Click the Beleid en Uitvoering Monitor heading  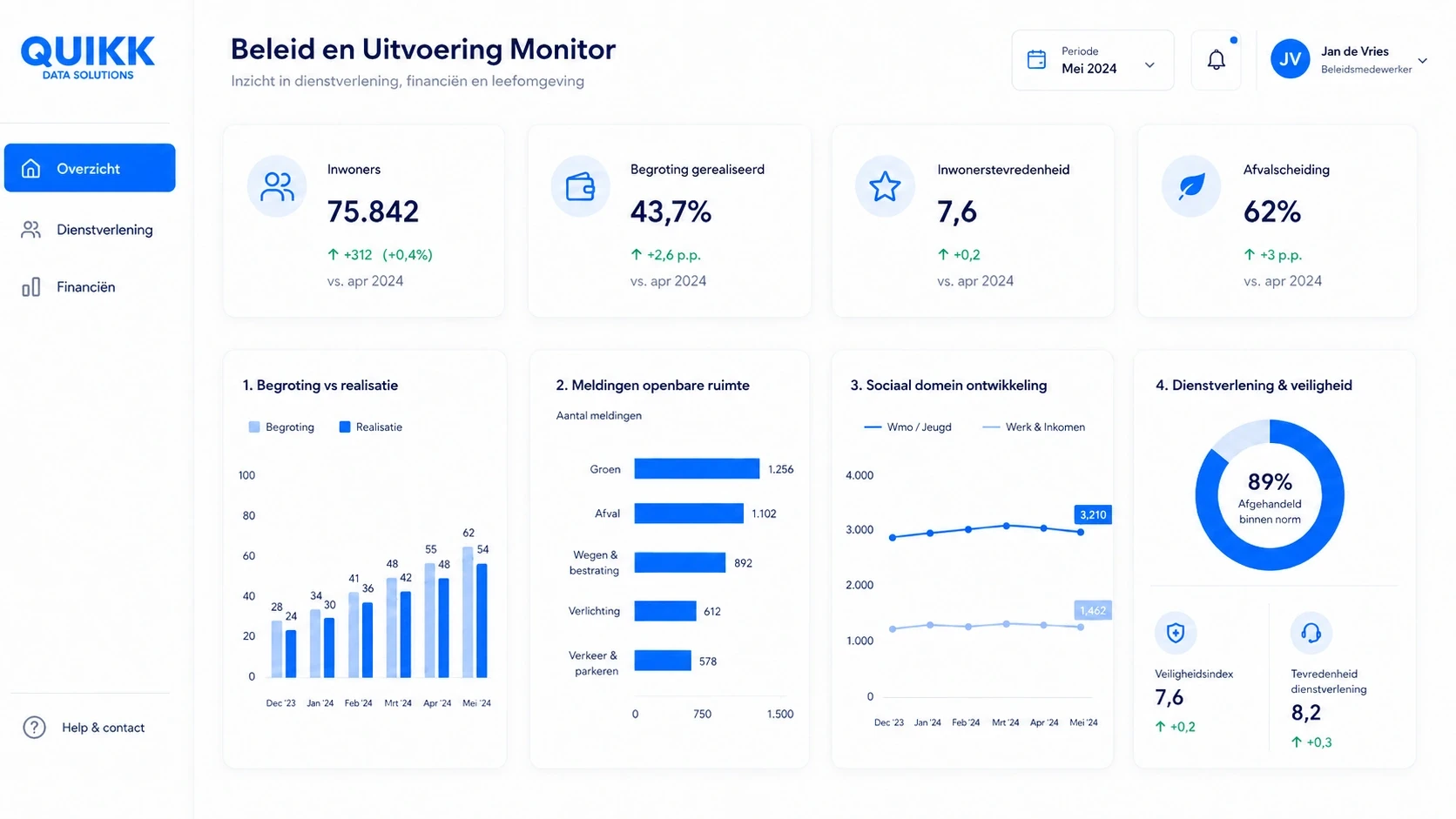click(x=423, y=50)
